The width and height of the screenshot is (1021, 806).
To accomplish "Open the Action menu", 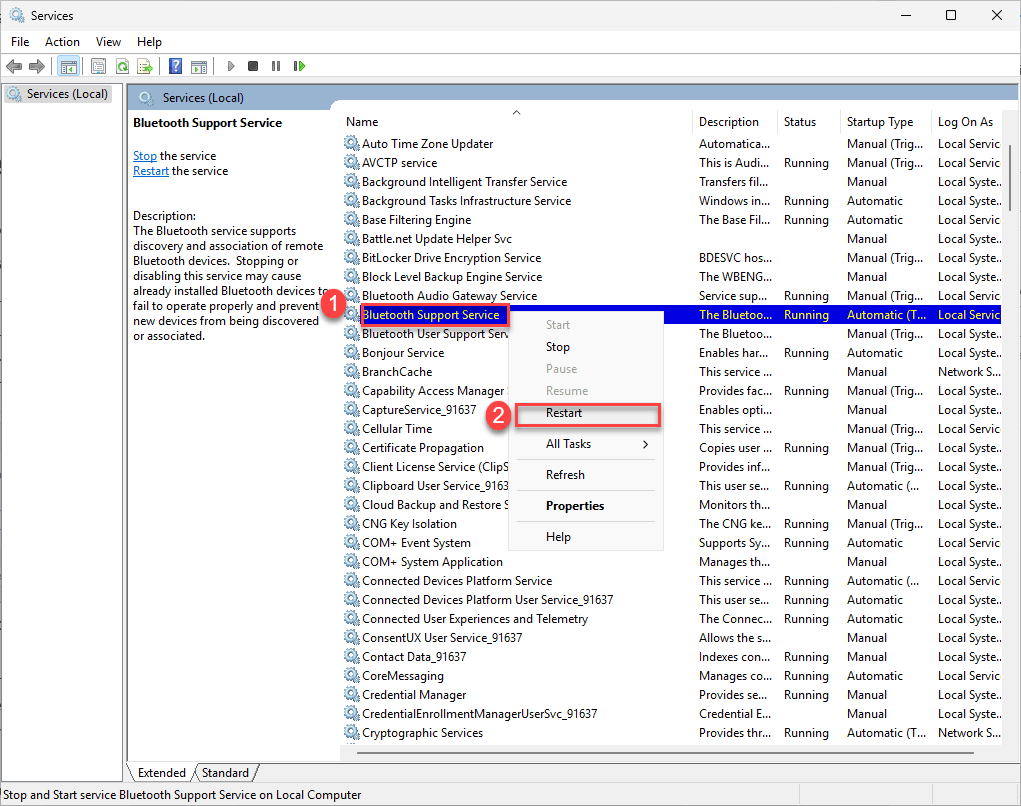I will click(62, 41).
